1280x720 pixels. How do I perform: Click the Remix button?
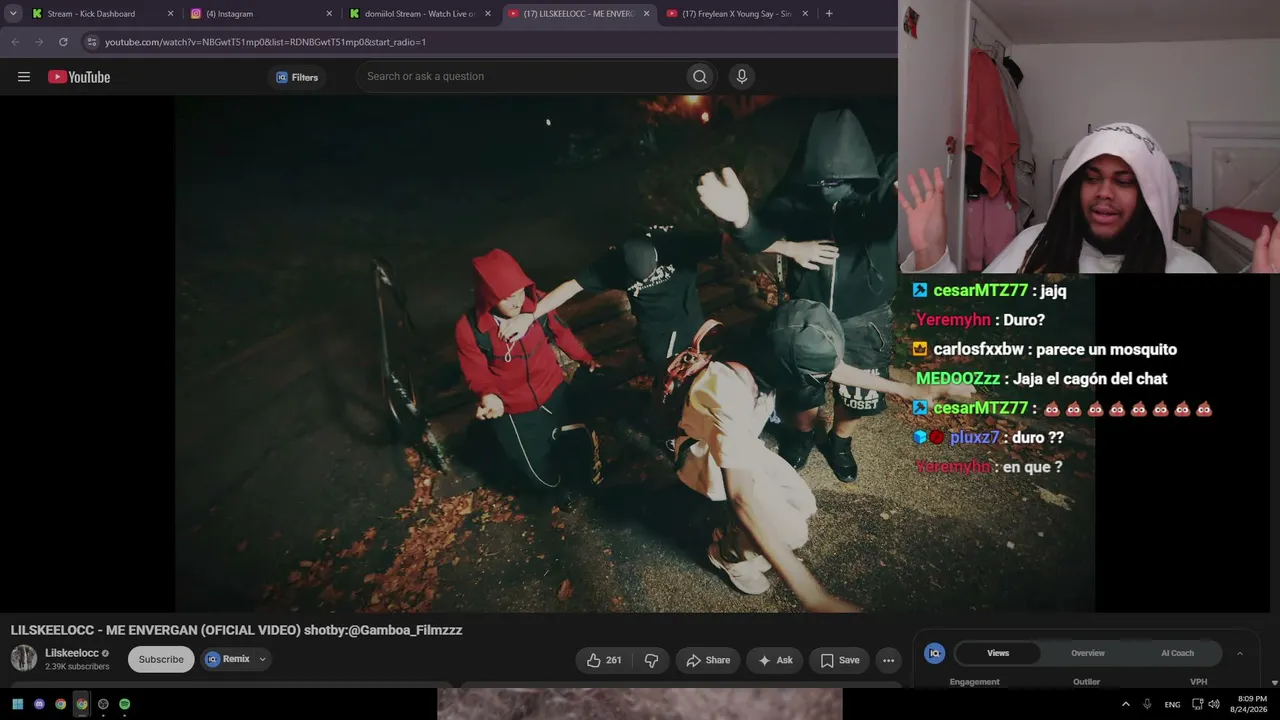[227, 659]
